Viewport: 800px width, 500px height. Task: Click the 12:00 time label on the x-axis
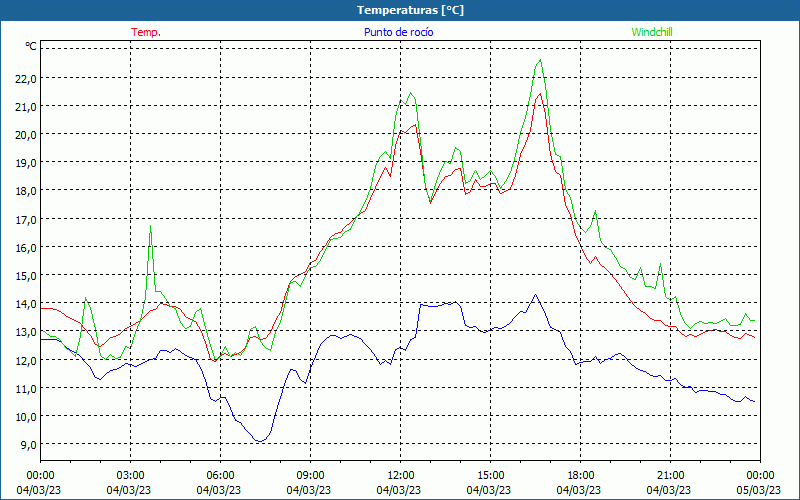pyautogui.click(x=401, y=476)
